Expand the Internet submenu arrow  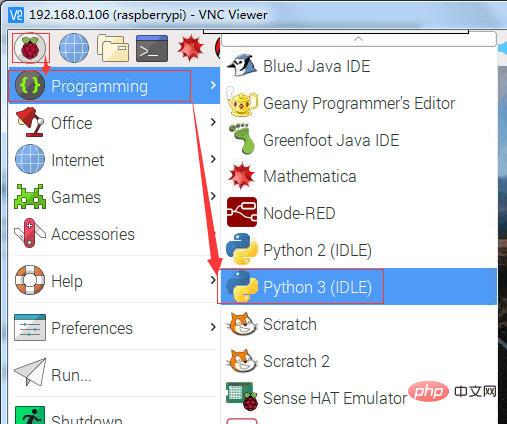pos(213,159)
